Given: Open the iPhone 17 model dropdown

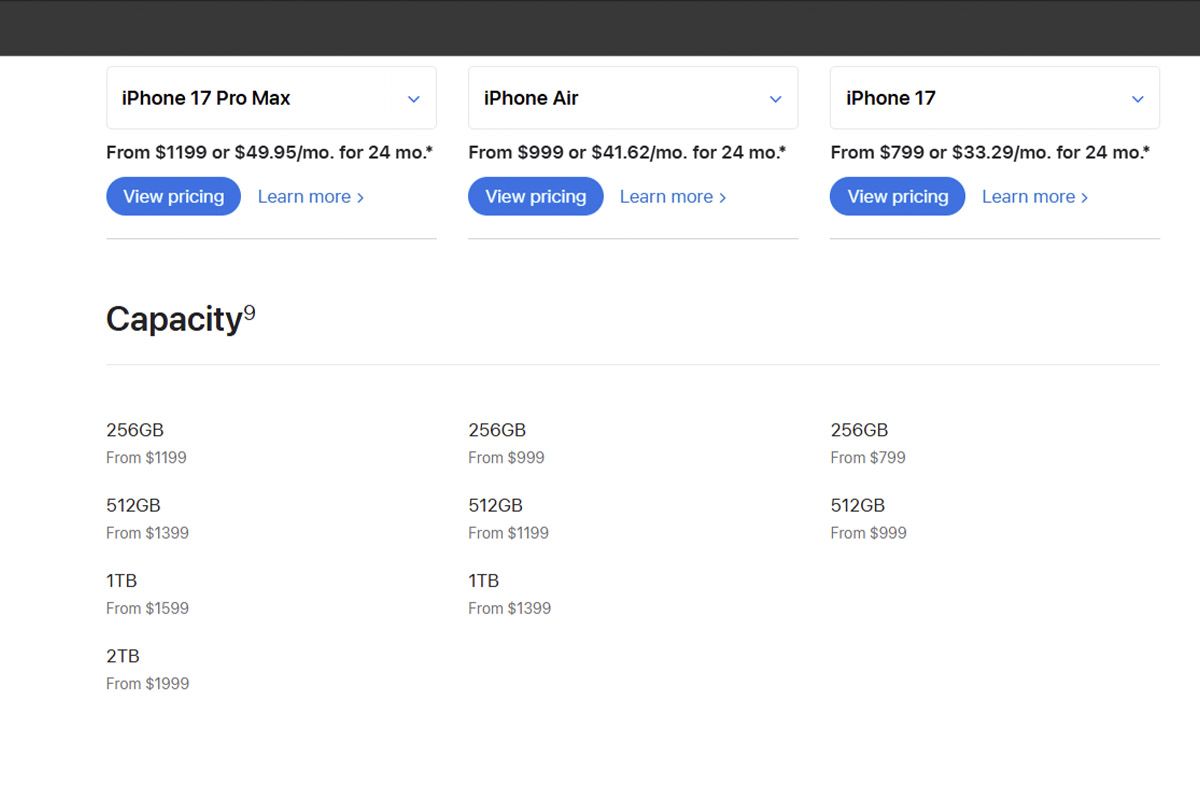Looking at the screenshot, I should pyautogui.click(x=994, y=98).
